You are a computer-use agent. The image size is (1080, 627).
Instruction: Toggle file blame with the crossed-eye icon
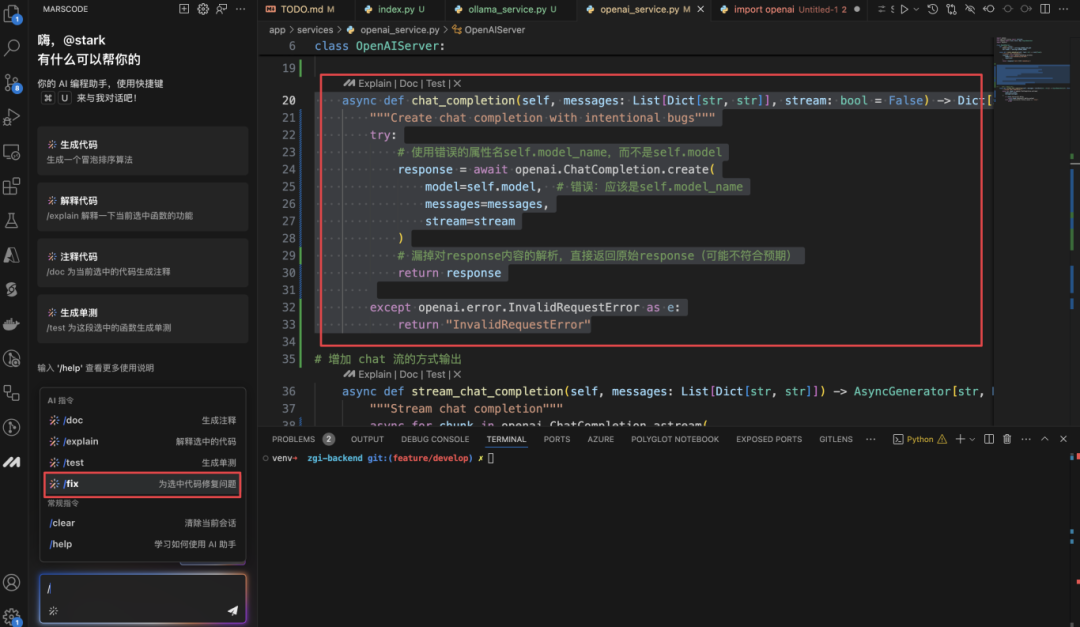pyautogui.click(x=970, y=9)
